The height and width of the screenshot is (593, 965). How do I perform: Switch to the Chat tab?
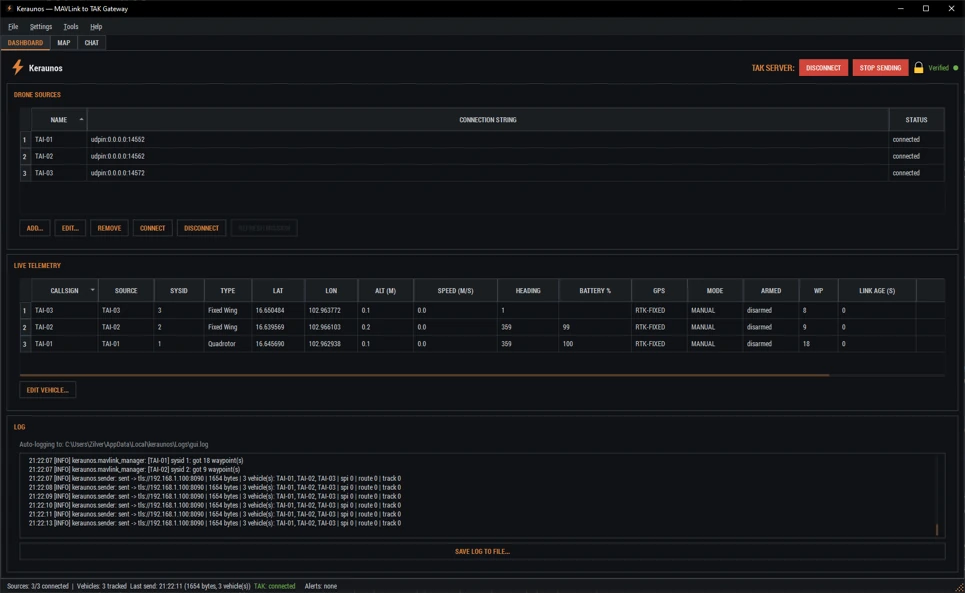pyautogui.click(x=92, y=43)
